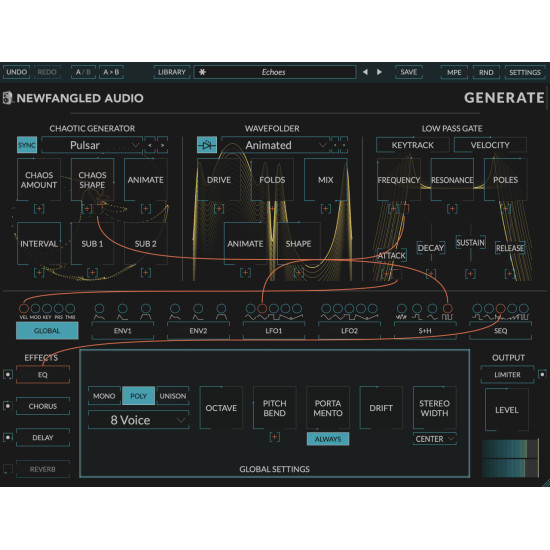550x550 pixels.
Task: Click the UNDO button
Action: coord(16,72)
